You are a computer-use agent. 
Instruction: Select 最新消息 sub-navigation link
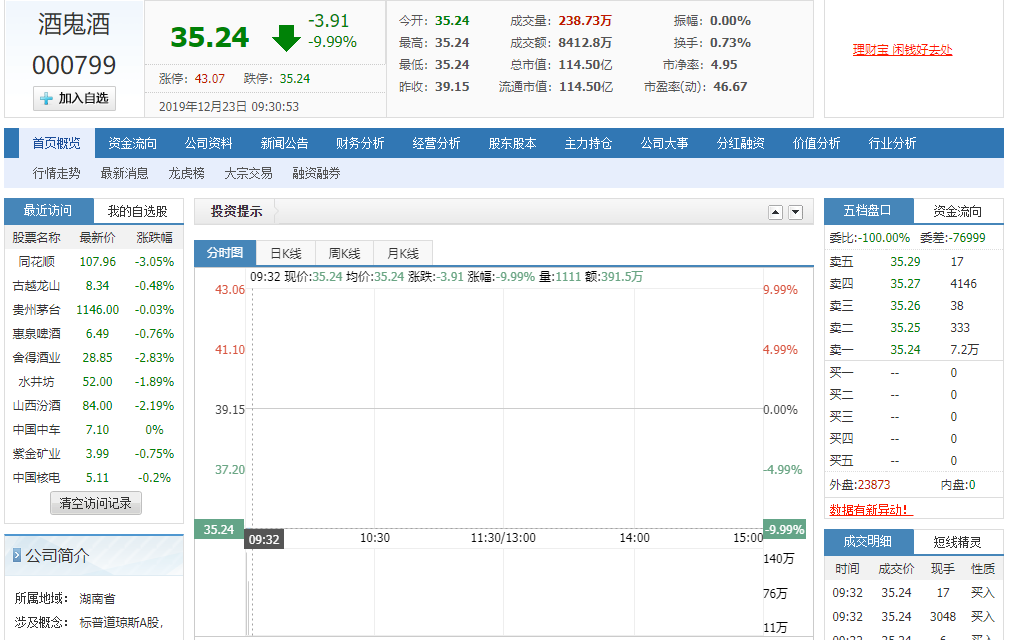click(124, 174)
